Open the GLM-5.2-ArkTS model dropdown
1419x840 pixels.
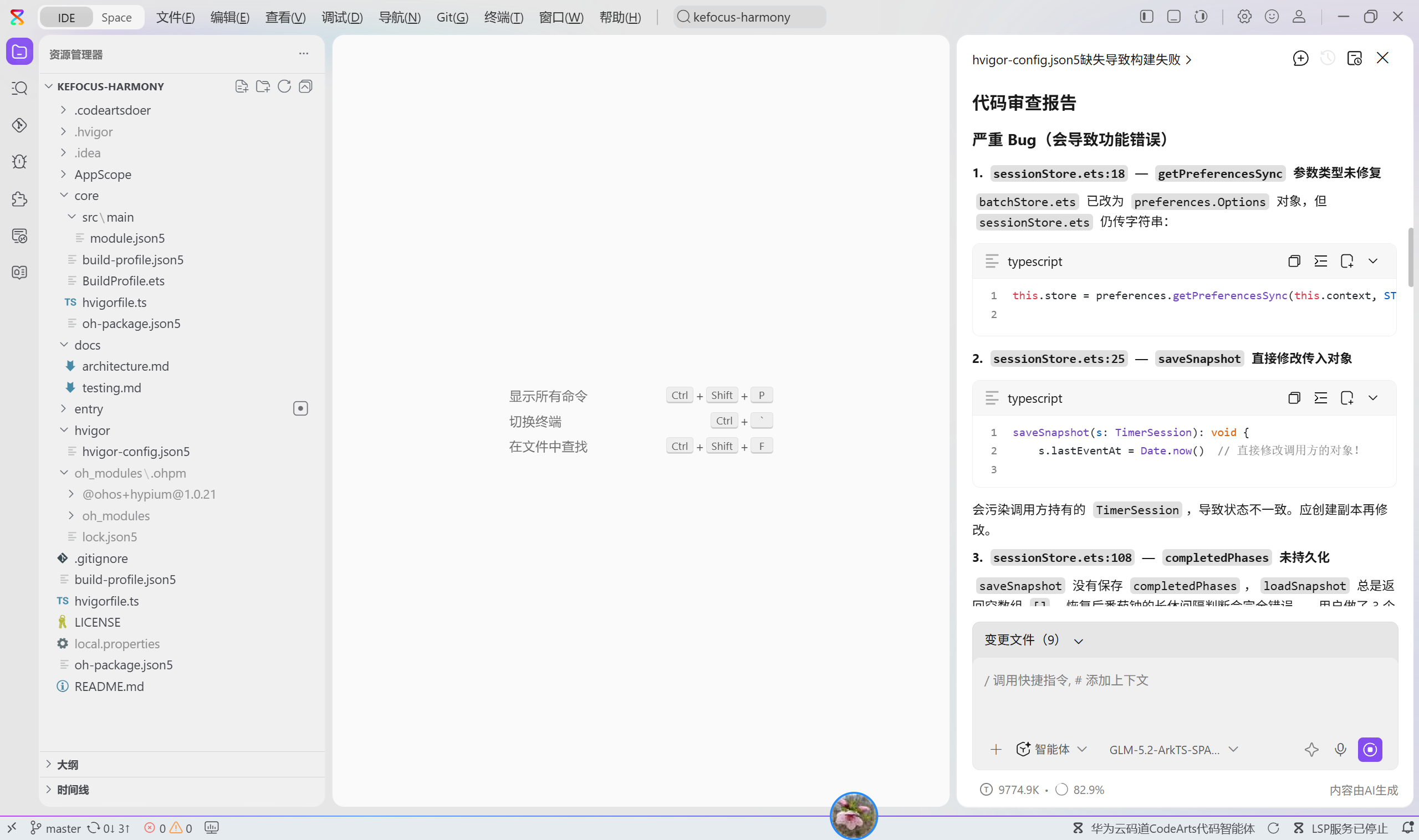[1173, 750]
